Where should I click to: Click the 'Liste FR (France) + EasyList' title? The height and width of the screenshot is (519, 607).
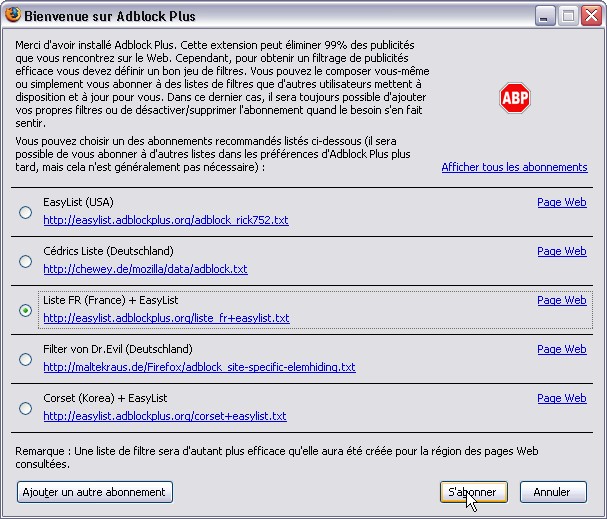point(111,300)
